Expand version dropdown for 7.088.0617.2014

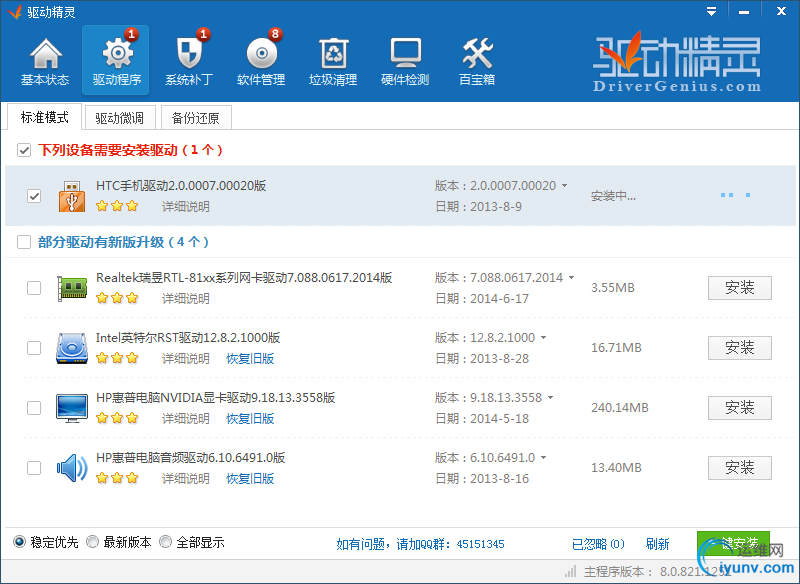pos(571,277)
